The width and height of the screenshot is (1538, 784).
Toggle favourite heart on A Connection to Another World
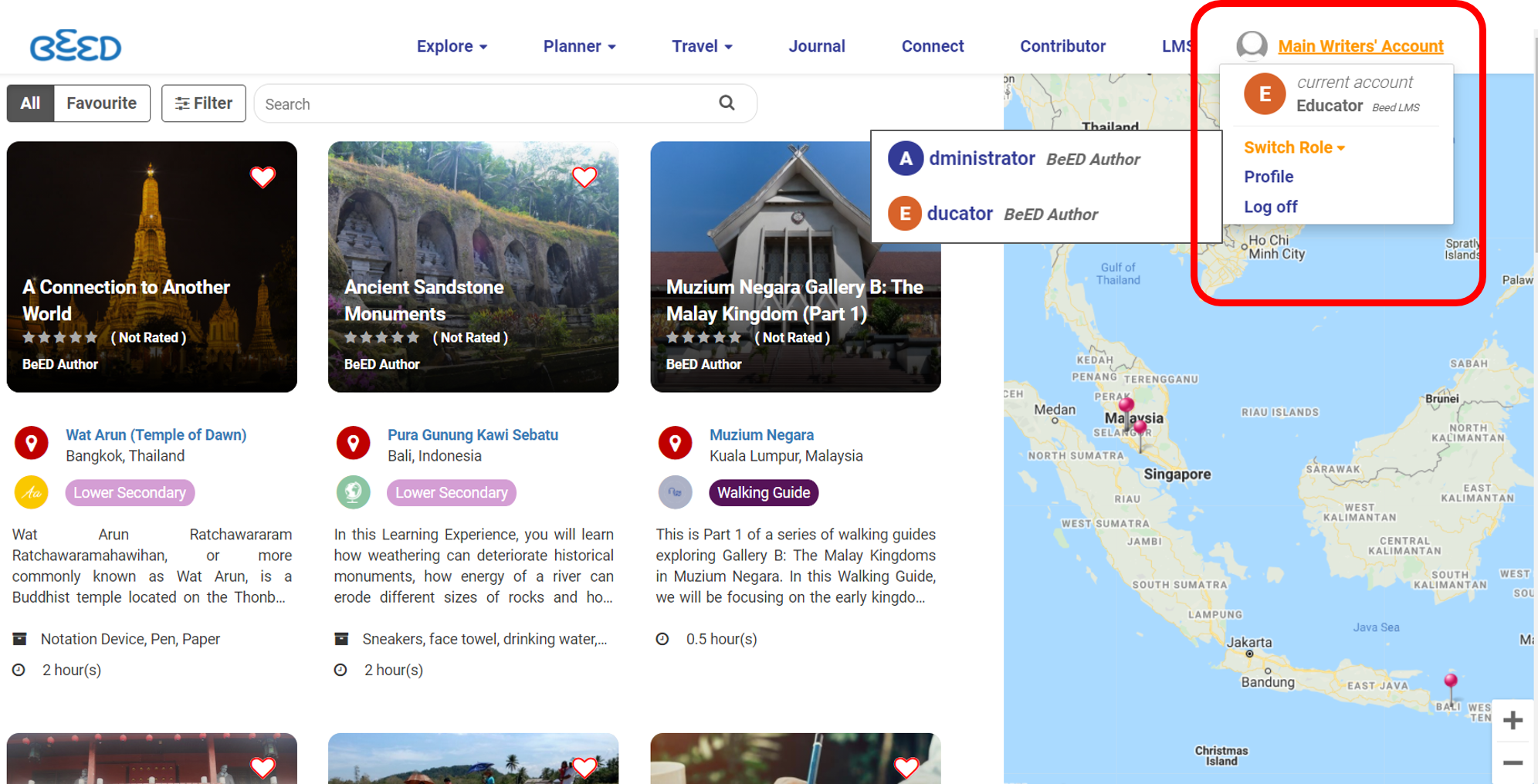pyautogui.click(x=263, y=177)
